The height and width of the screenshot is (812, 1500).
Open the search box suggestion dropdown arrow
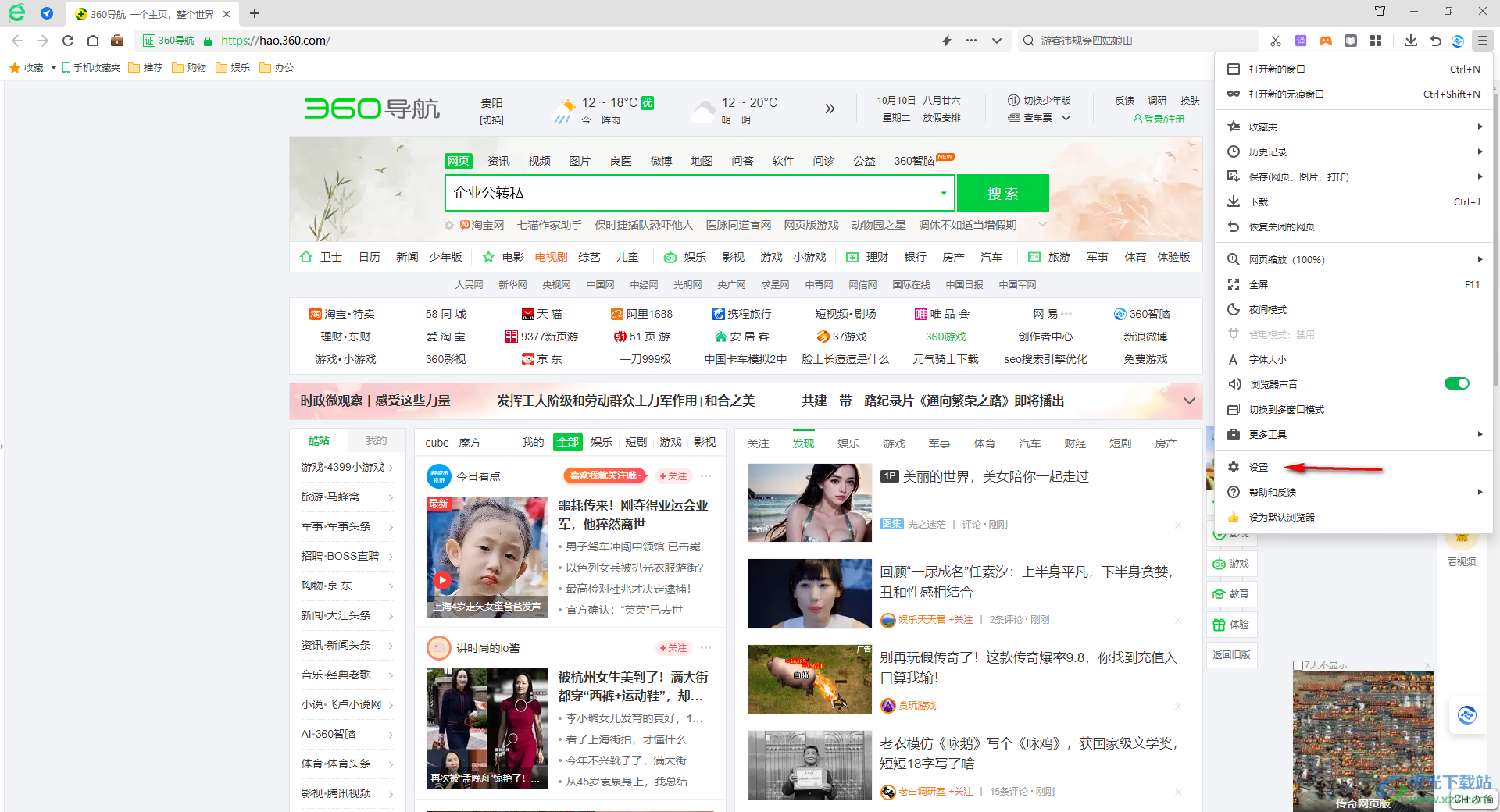tap(944, 193)
